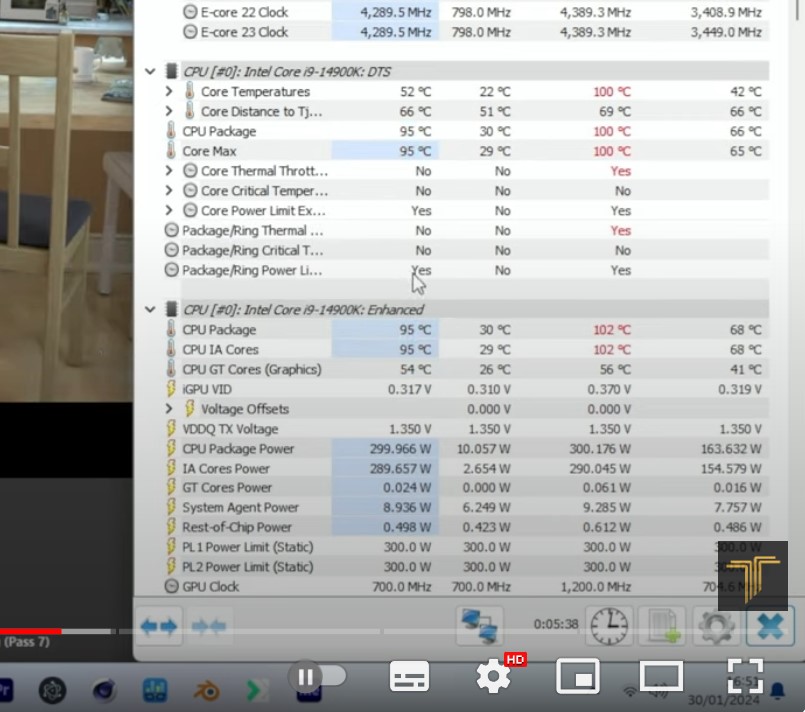Click the HWiNFO shrink columns arrows button
This screenshot has width=805, height=712.
click(208, 626)
